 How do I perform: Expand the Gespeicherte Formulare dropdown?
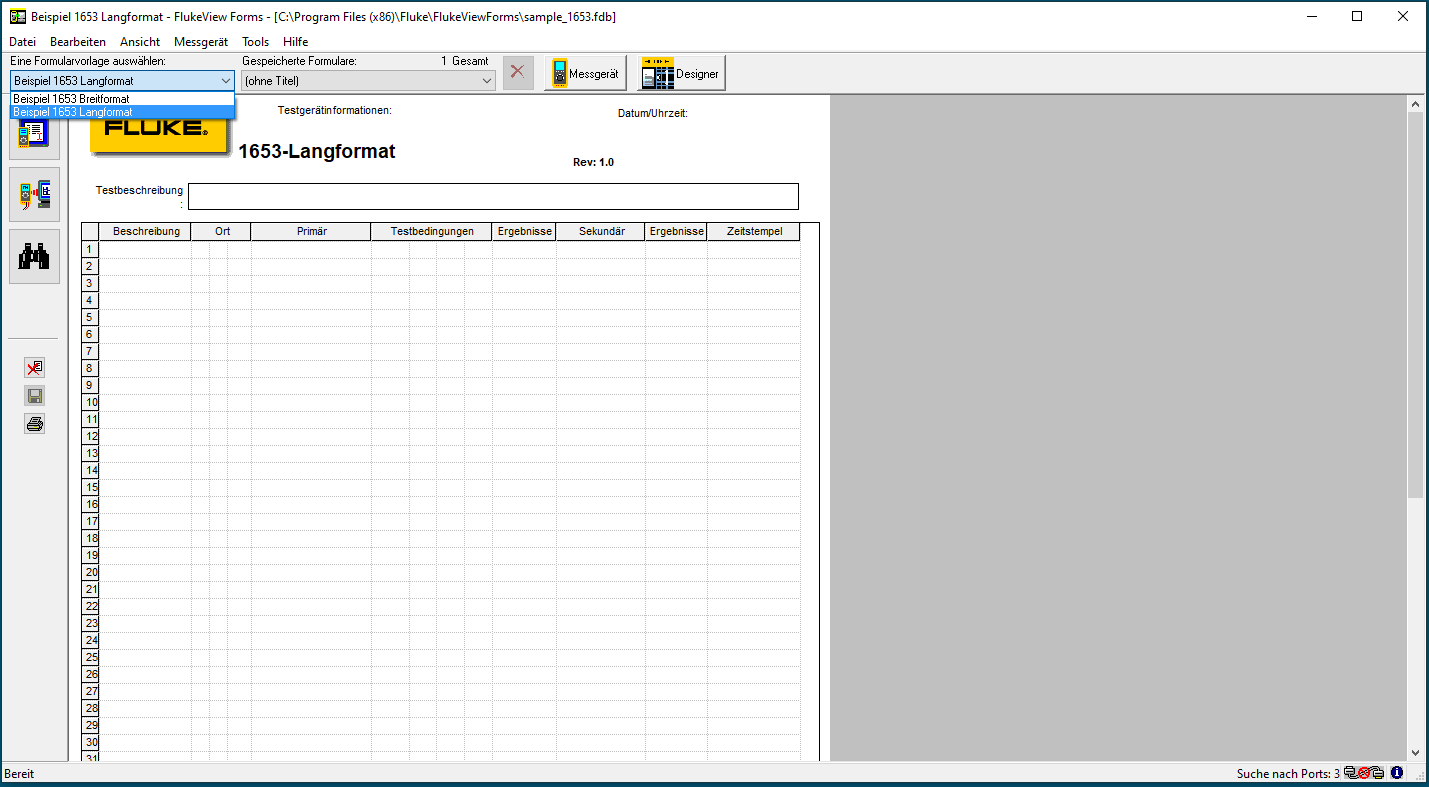486,81
